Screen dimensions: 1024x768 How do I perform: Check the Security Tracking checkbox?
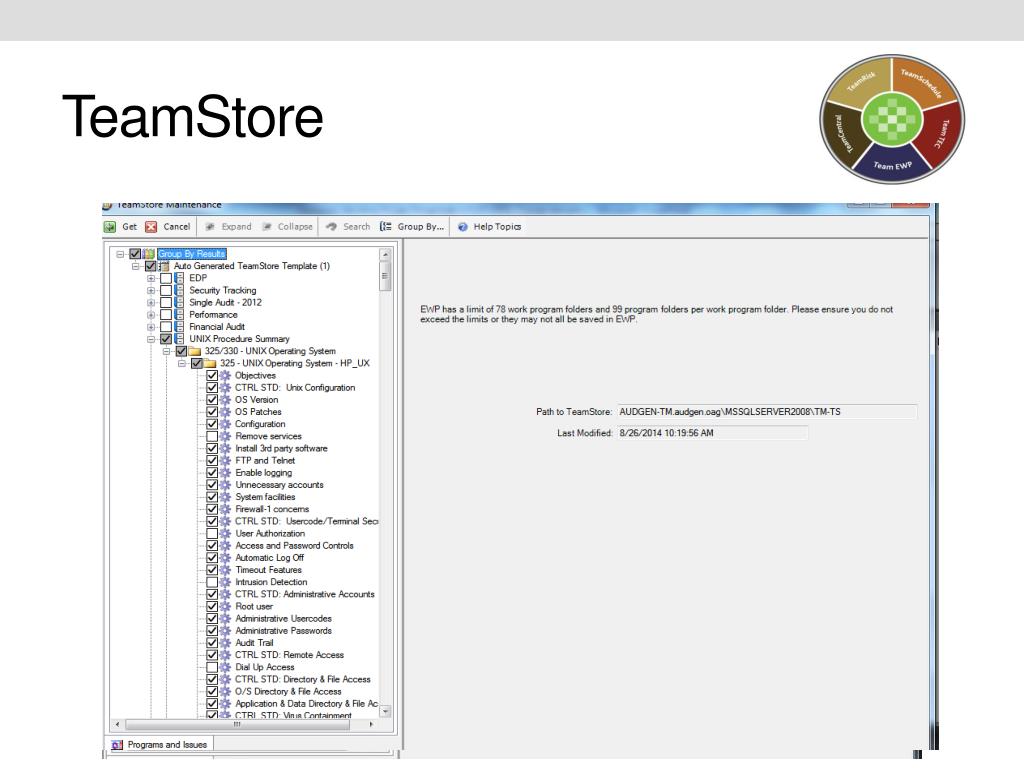[x=166, y=290]
